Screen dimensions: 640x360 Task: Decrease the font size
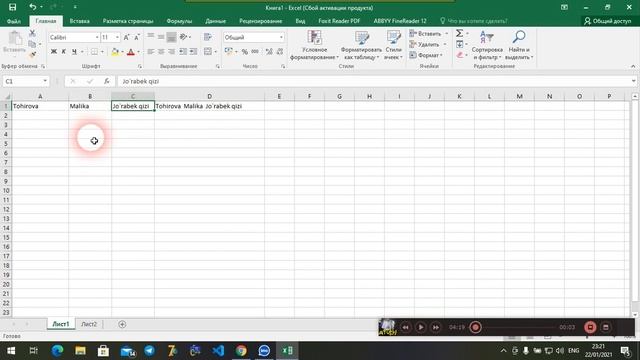(x=137, y=37)
